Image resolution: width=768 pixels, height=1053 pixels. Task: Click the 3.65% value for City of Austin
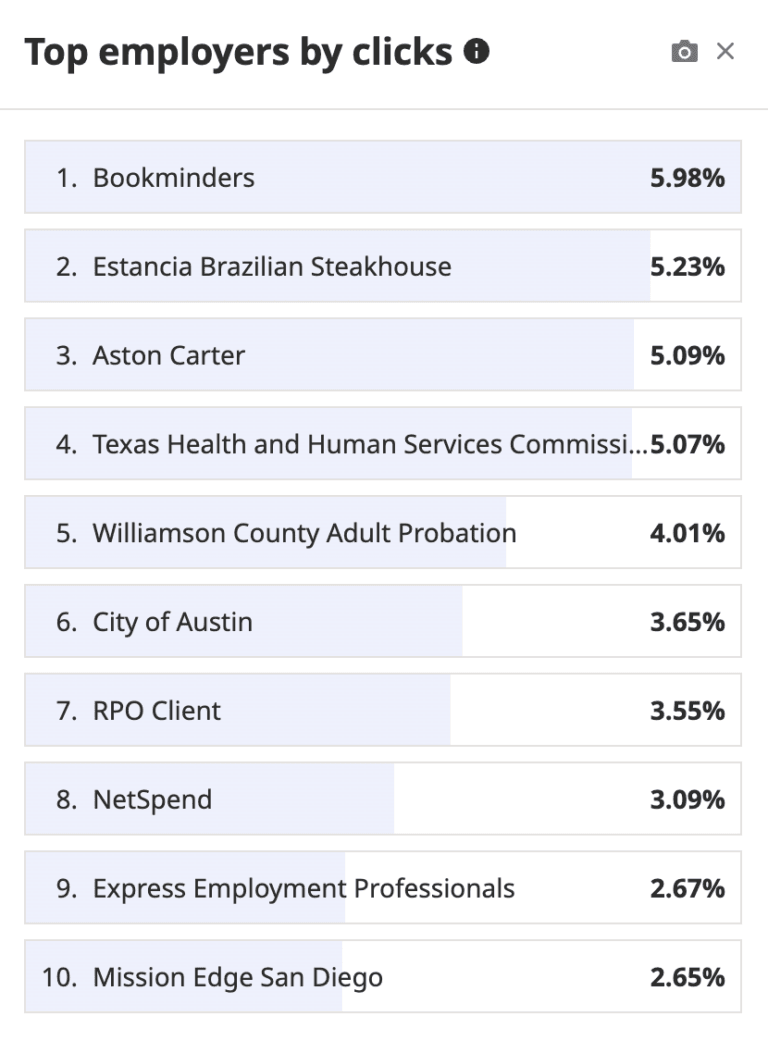(x=687, y=622)
